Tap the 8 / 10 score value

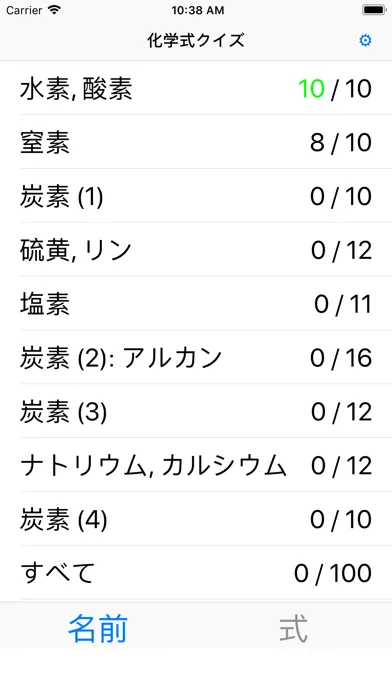pos(341,142)
